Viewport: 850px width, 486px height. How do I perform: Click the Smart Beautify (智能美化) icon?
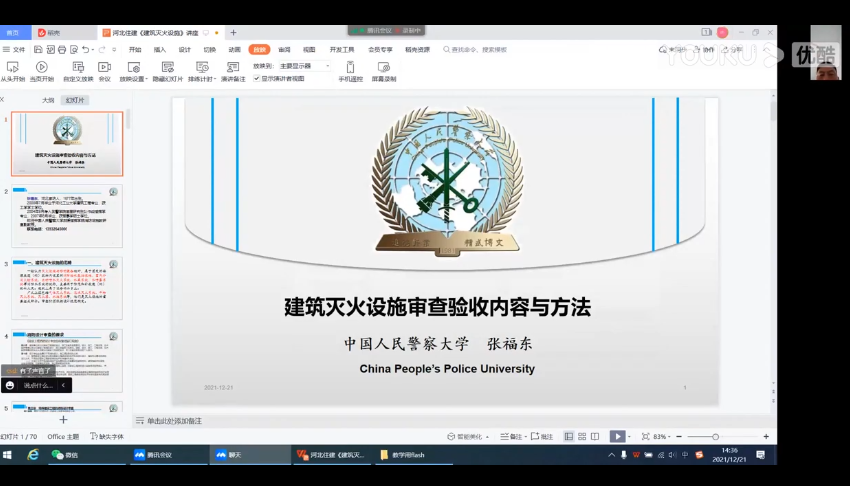click(451, 436)
